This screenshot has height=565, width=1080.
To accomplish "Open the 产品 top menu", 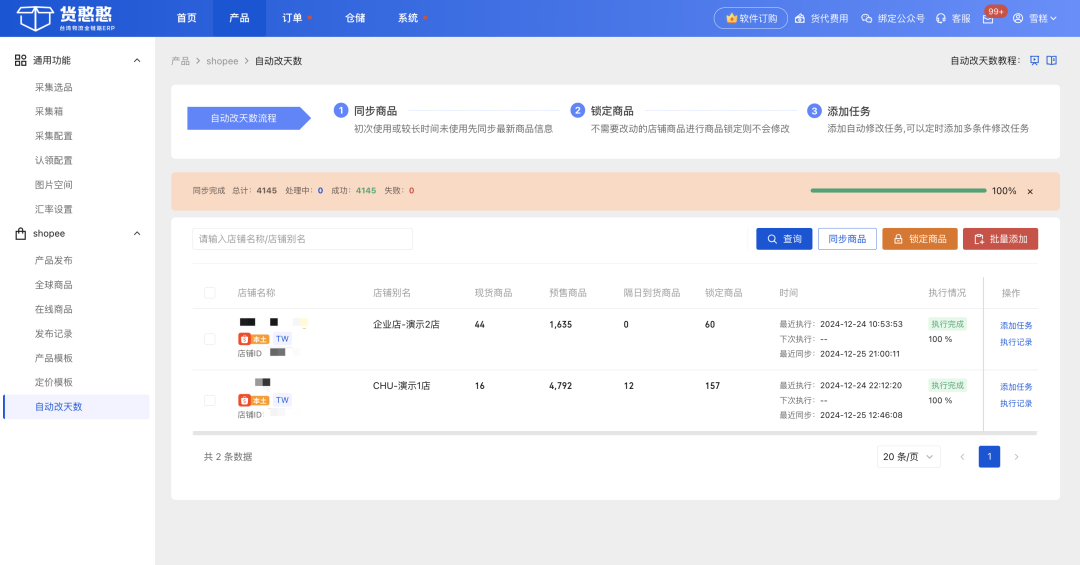I will pyautogui.click(x=239, y=18).
